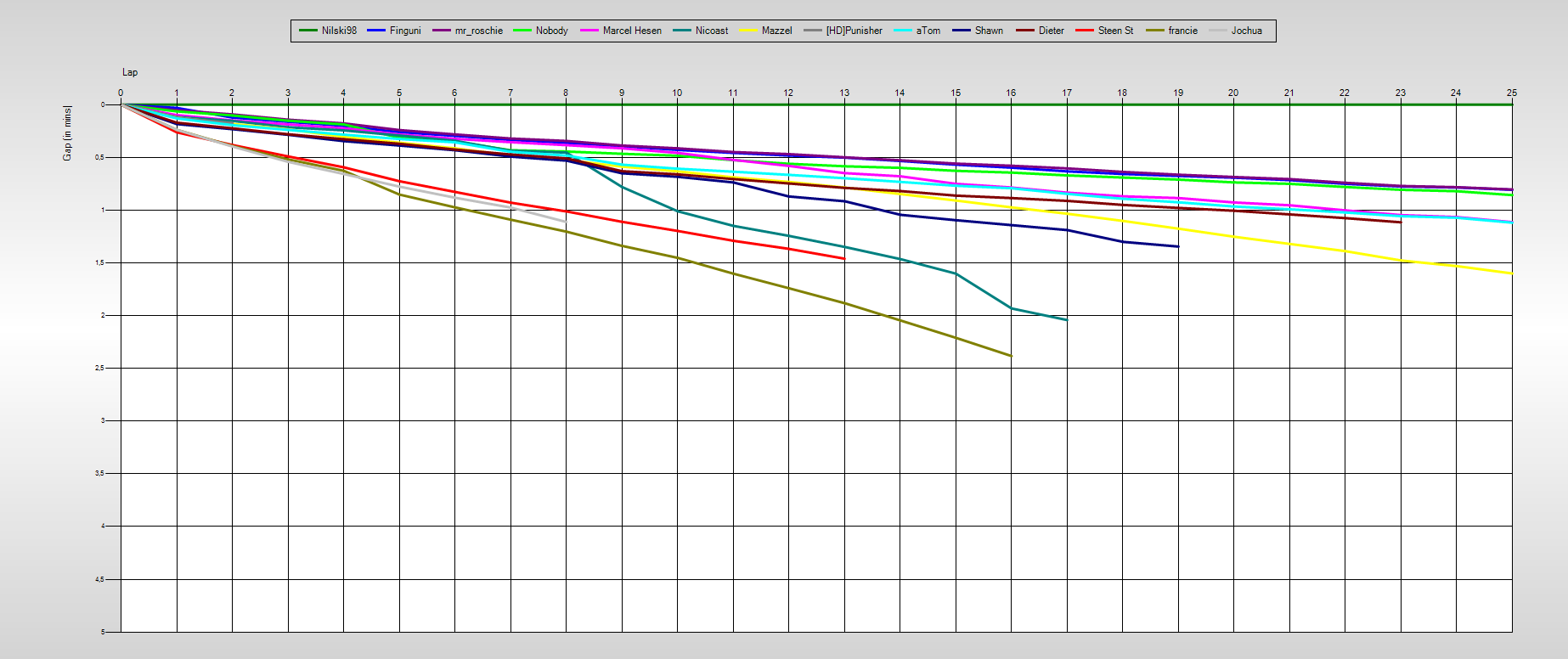
Task: Click the Shawn legend label
Action: point(989,31)
